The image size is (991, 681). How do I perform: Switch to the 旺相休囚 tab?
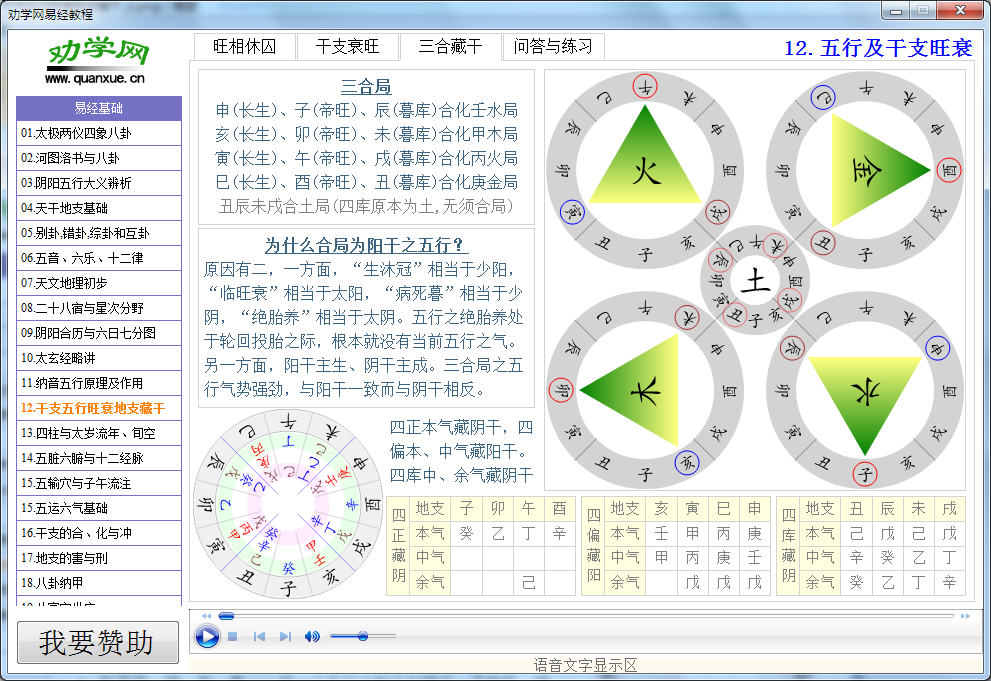[244, 46]
